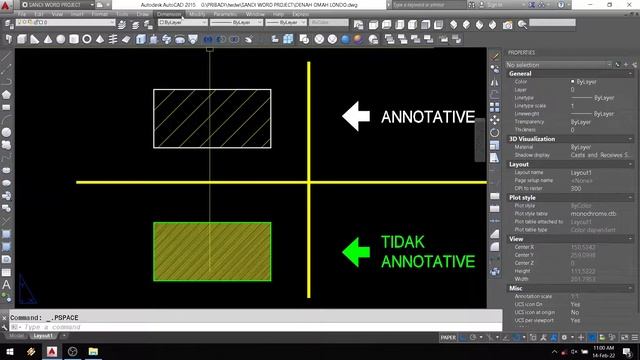640x360 pixels.
Task: Open the No selection dropdown in Properties
Action: [559, 65]
